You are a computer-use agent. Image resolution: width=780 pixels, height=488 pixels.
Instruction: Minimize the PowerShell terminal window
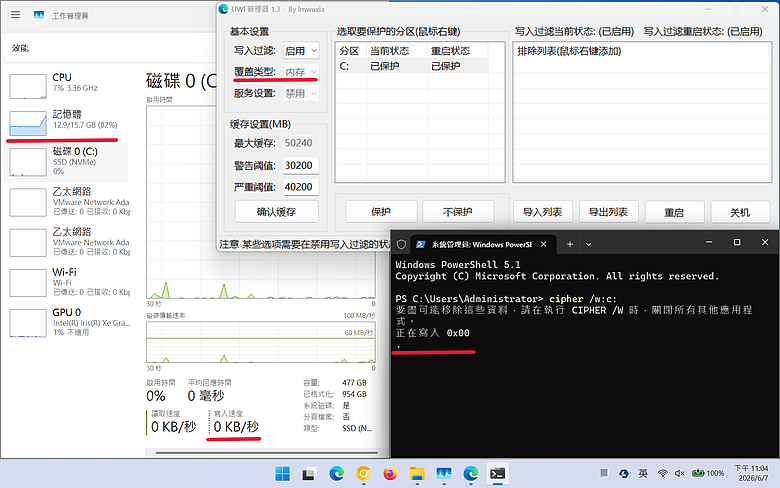[709, 242]
